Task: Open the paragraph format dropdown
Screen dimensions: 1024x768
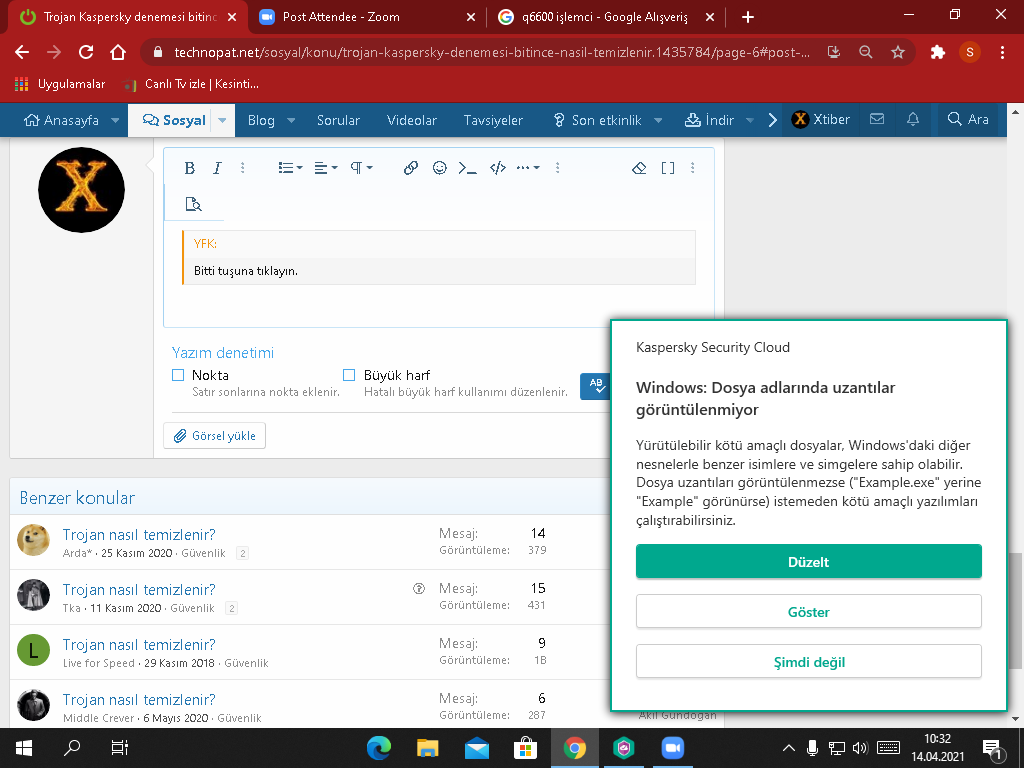Action: (361, 168)
